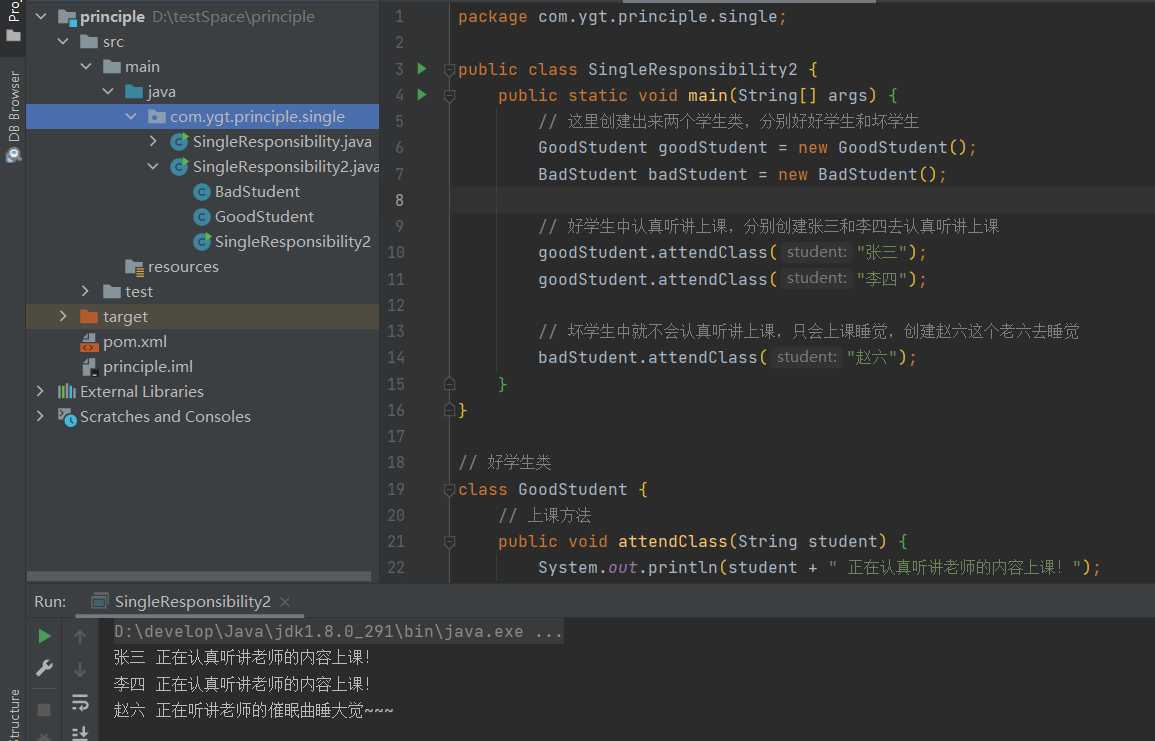
Task: Rerun SingleResponsibility2 with green play icon
Action: [x=44, y=636]
